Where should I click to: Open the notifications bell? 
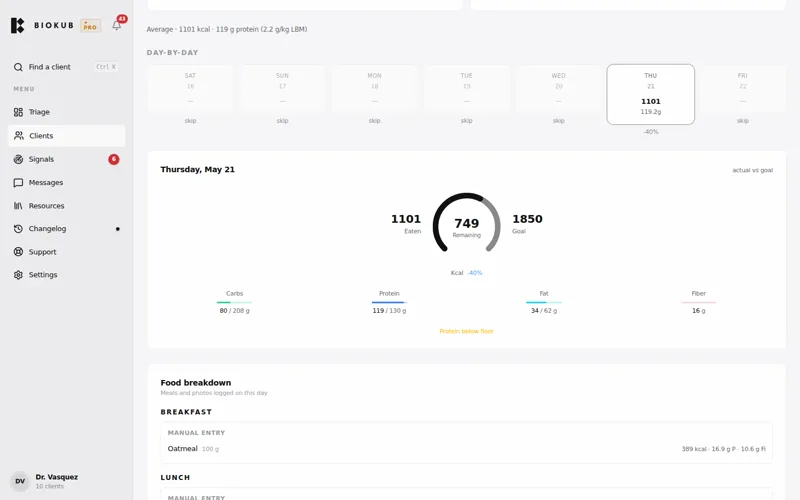click(x=117, y=26)
